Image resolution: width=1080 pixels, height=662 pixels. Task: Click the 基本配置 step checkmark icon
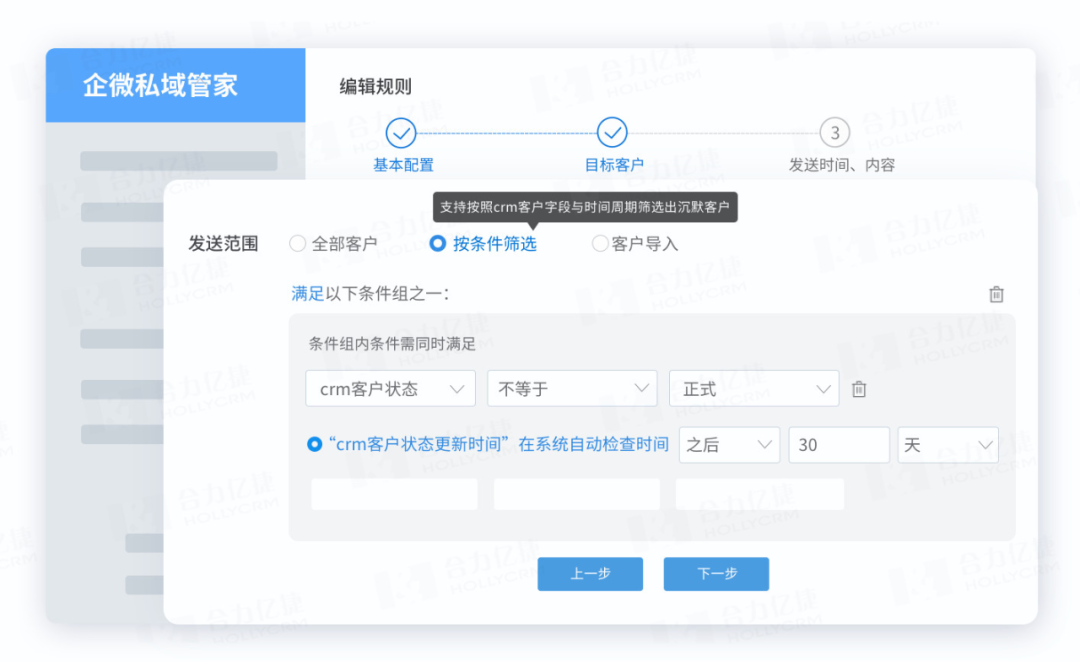click(x=401, y=132)
